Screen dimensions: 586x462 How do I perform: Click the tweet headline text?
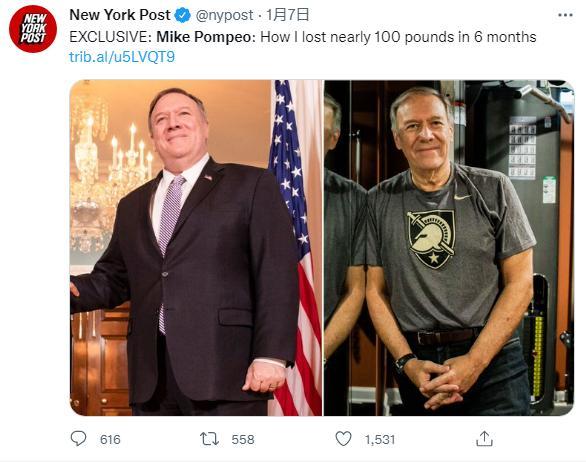click(303, 37)
